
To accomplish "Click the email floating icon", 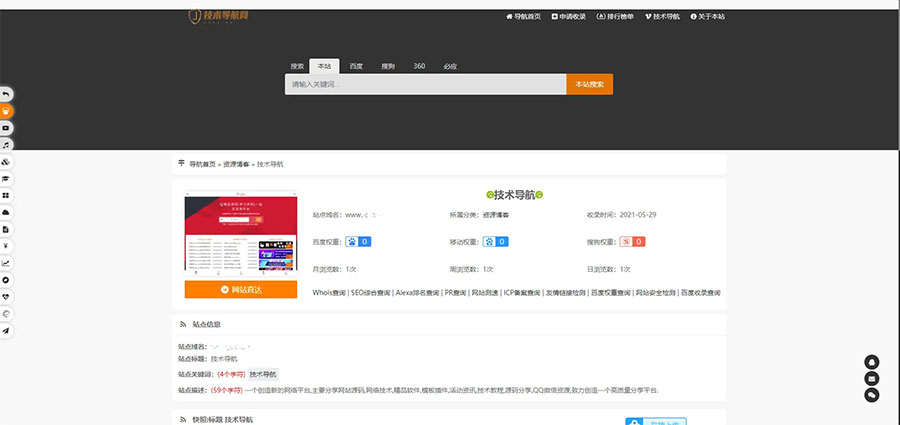I will click(x=872, y=378).
